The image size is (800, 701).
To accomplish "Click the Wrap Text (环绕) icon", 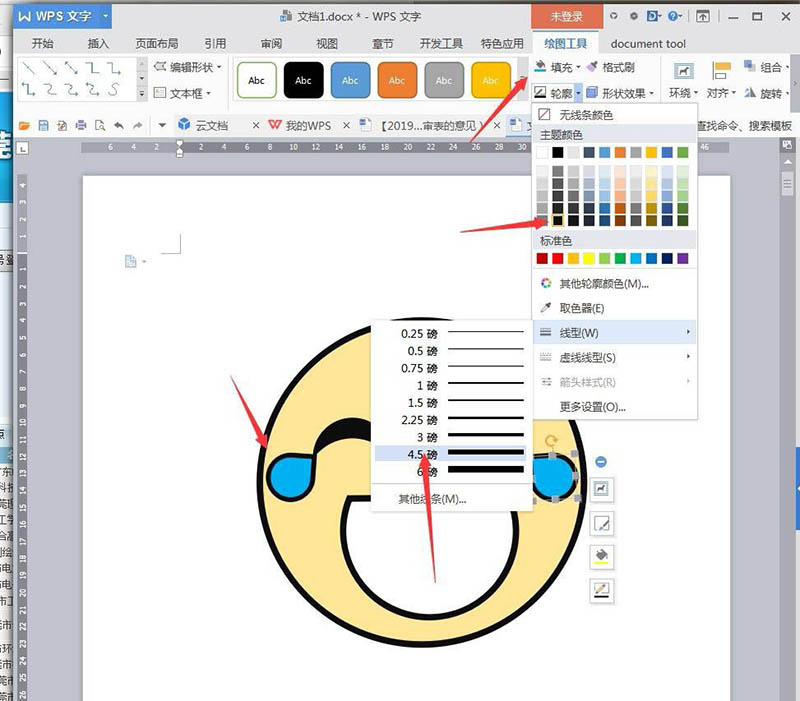I will pyautogui.click(x=683, y=71).
